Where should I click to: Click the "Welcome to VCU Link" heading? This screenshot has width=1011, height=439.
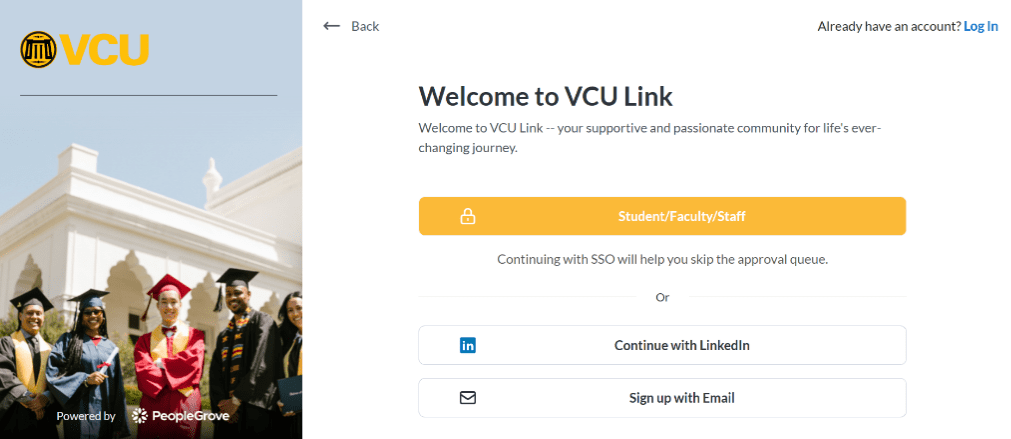(545, 96)
